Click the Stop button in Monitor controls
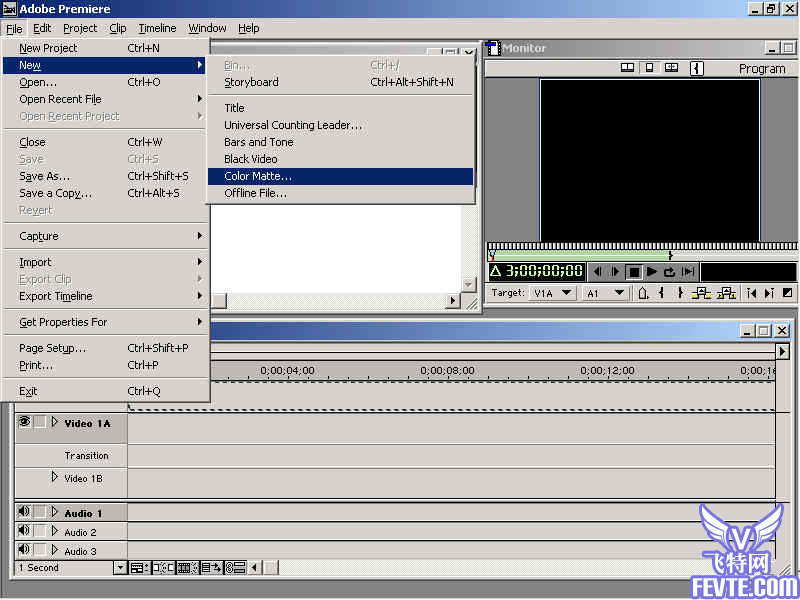Screen dimensions: 800x600 click(x=634, y=272)
